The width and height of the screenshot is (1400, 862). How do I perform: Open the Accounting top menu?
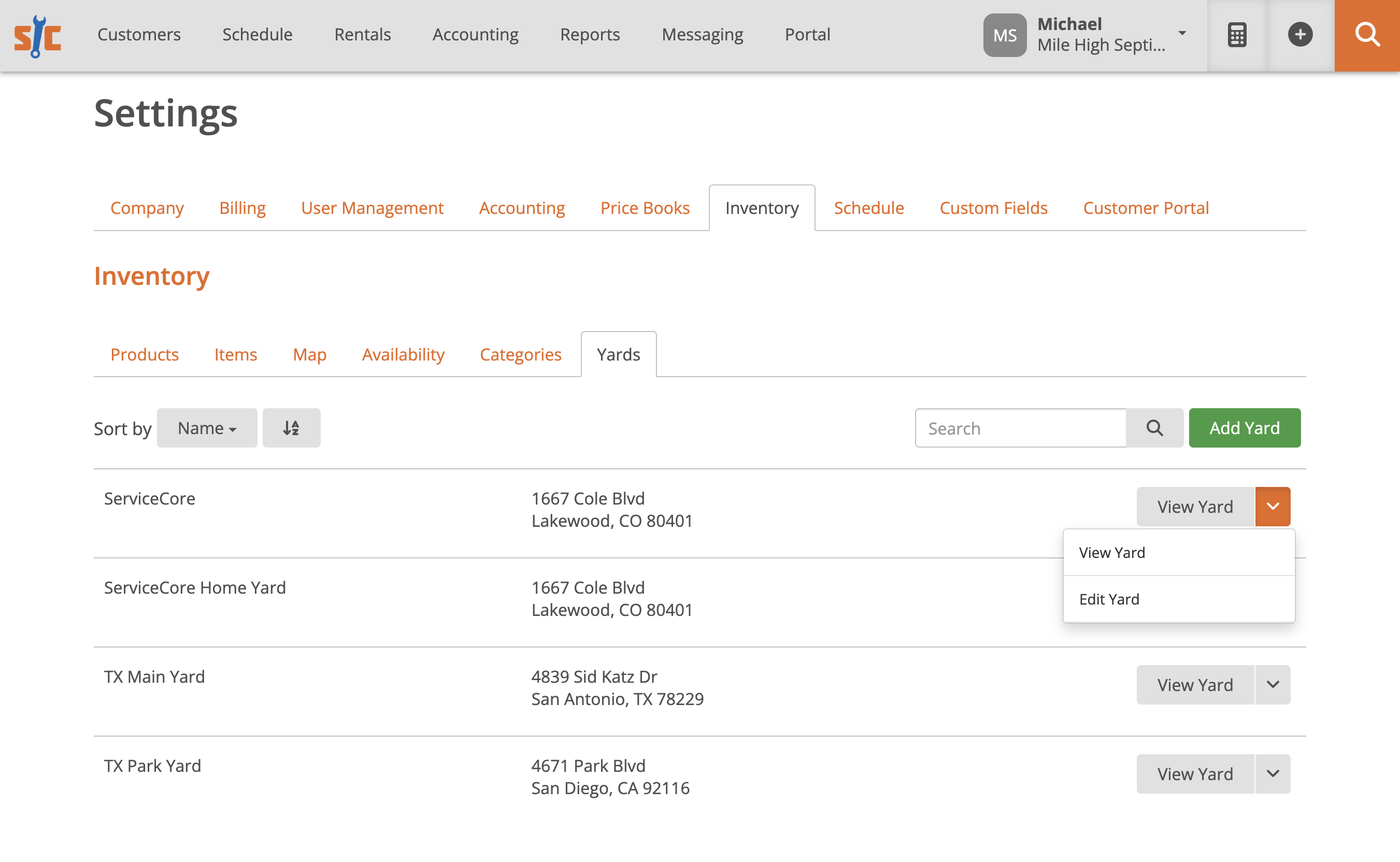(x=476, y=34)
